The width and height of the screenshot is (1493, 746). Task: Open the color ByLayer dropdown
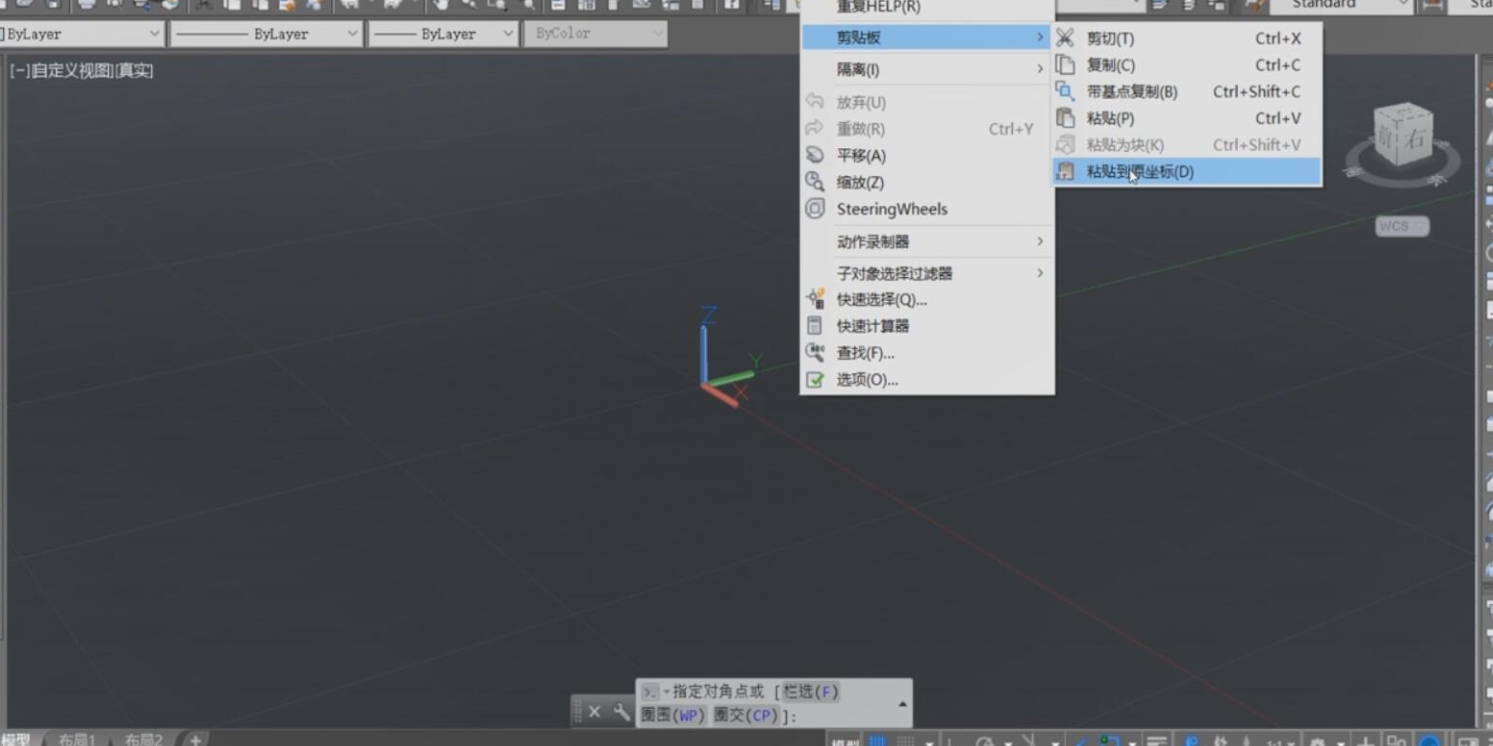[x=82, y=34]
